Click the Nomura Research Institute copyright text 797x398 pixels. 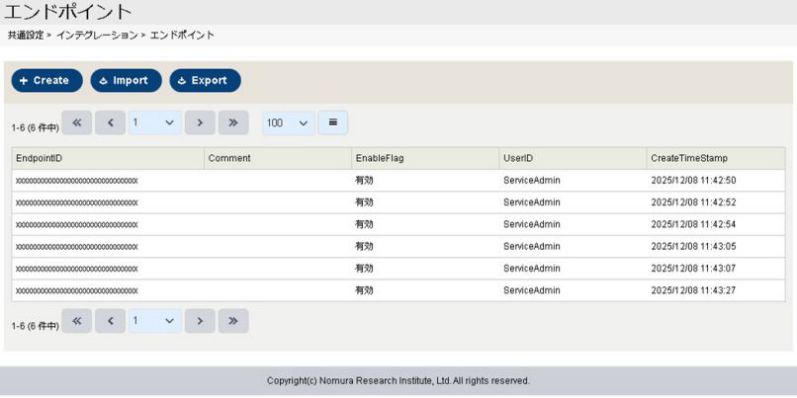[398, 381]
